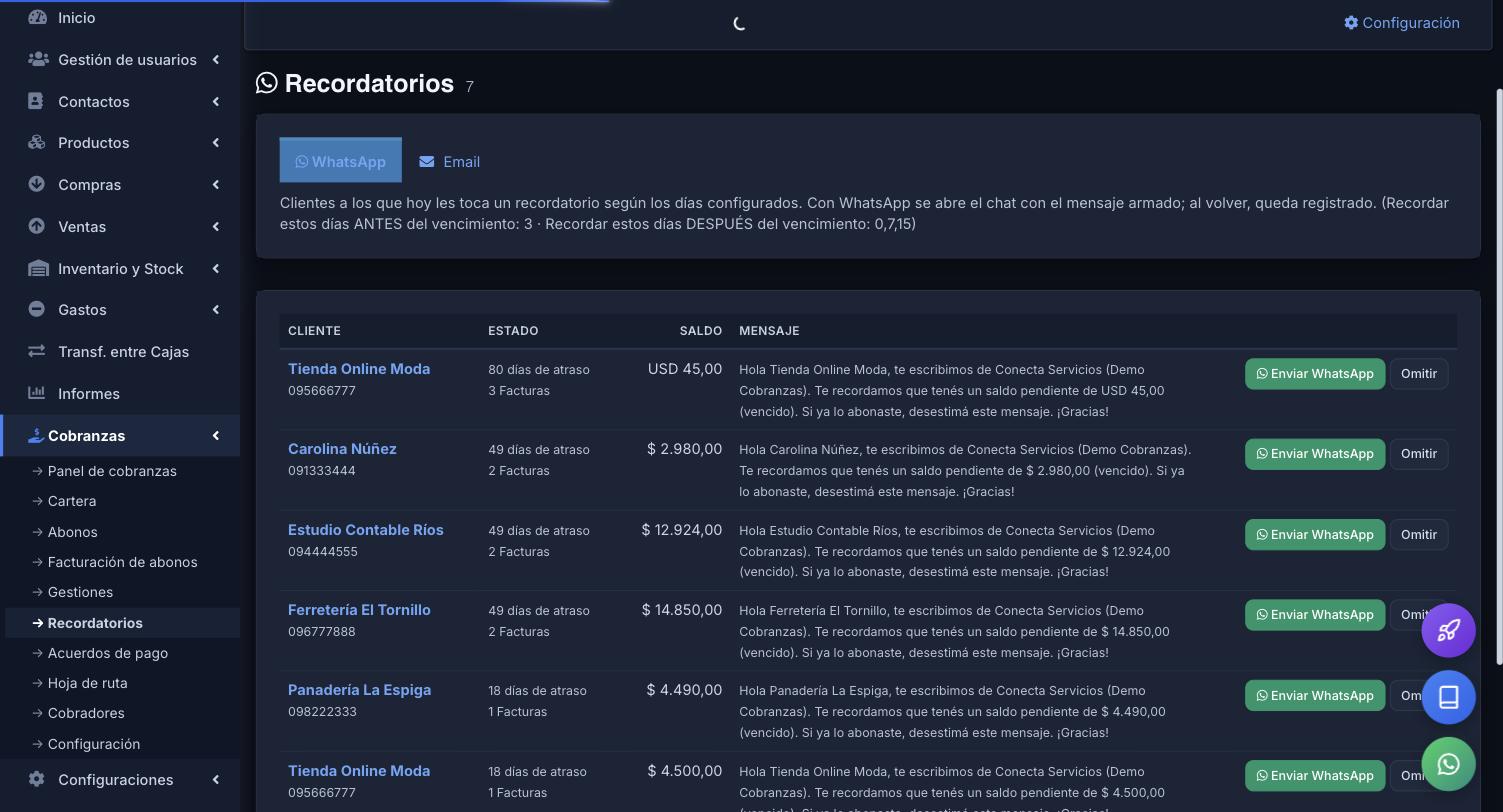The image size is (1503, 812).
Task: Click the Compras download-arrow icon
Action: [x=36, y=184]
